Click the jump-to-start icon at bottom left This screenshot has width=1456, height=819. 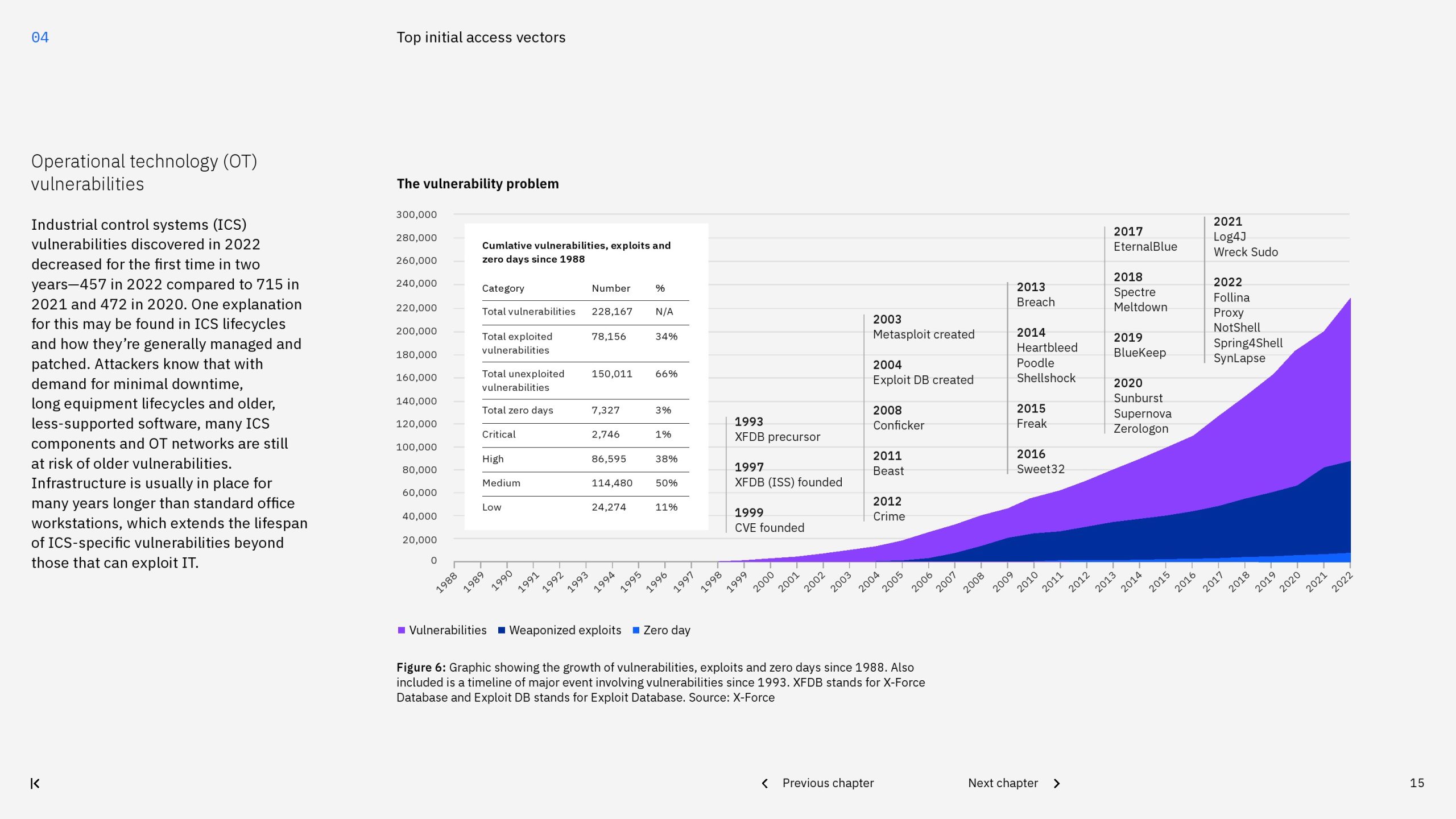[35, 783]
